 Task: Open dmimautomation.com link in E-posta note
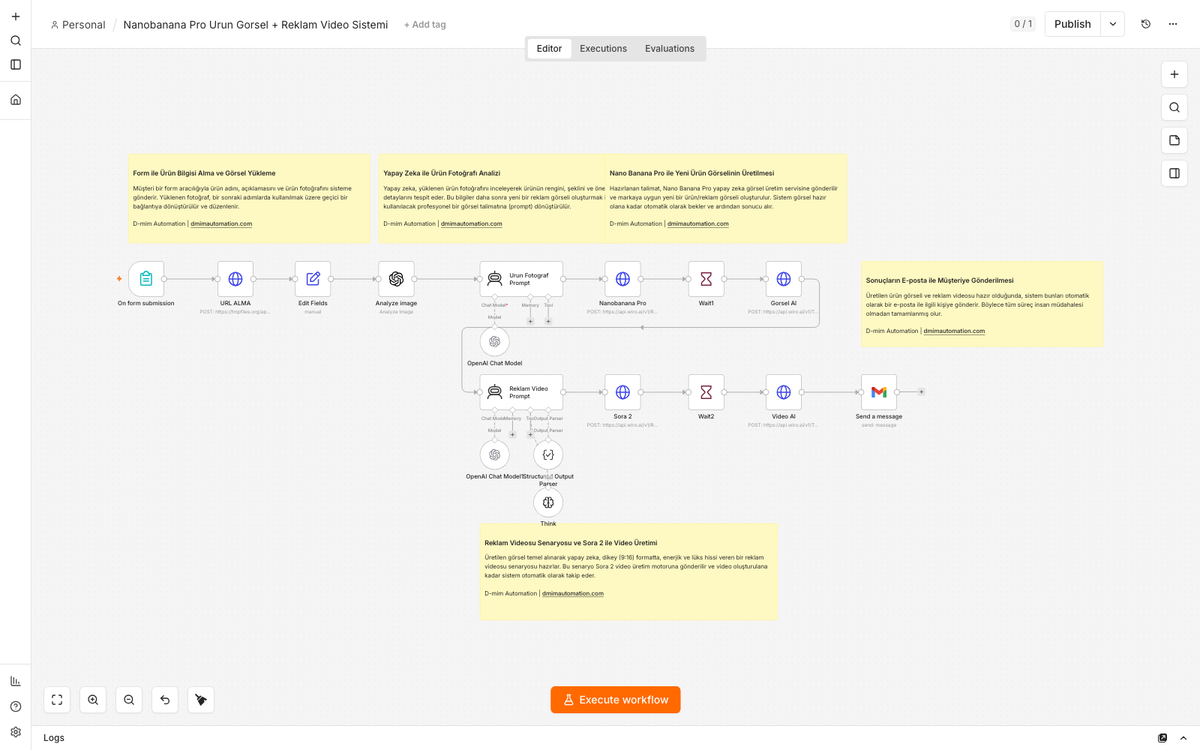pos(954,330)
